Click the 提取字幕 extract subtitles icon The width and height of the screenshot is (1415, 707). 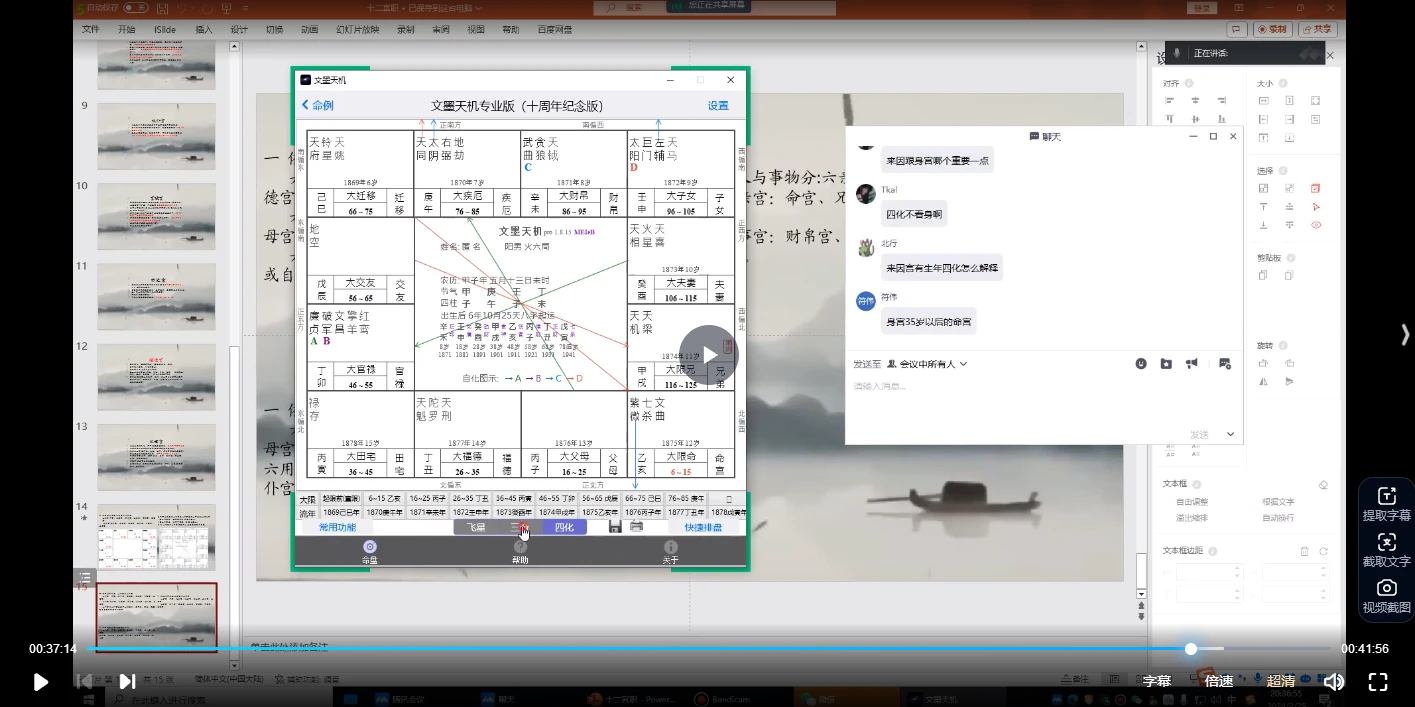1386,504
